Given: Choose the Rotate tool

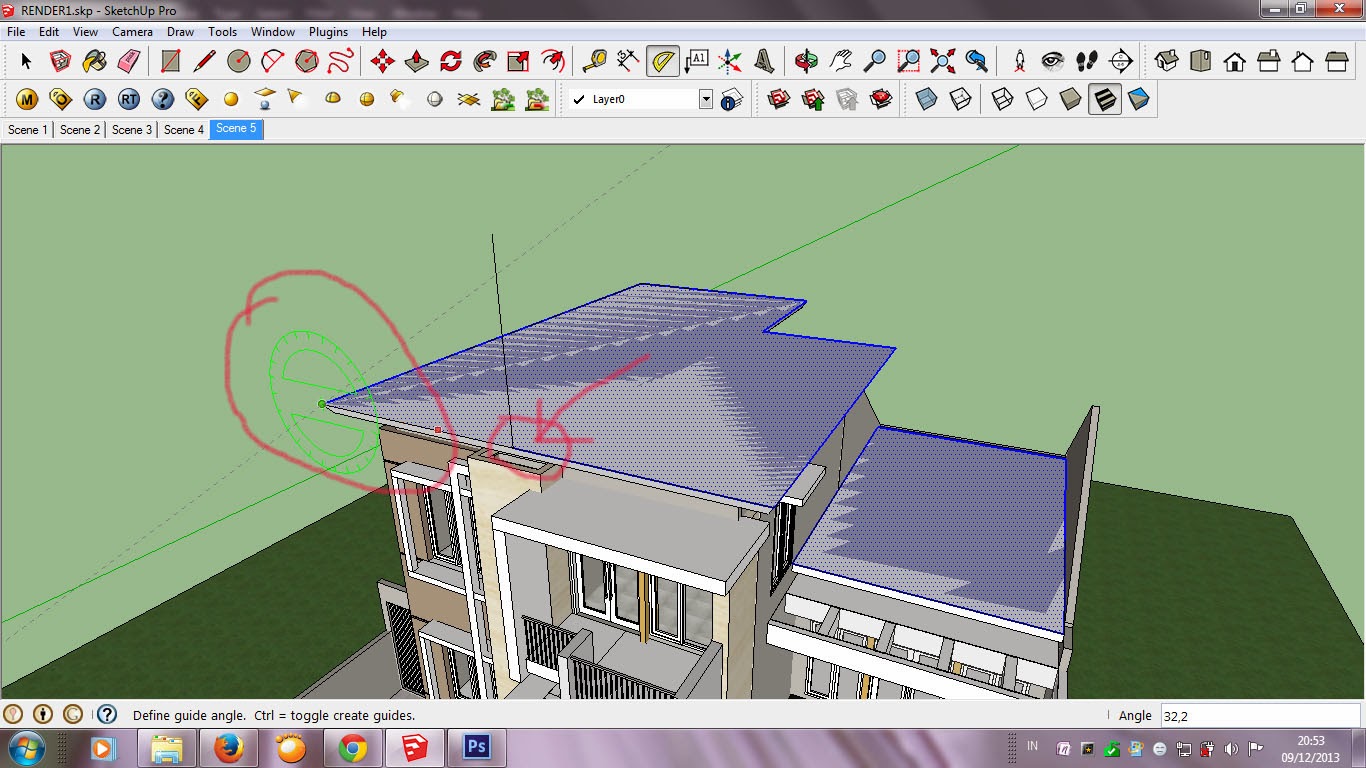Looking at the screenshot, I should click(450, 61).
